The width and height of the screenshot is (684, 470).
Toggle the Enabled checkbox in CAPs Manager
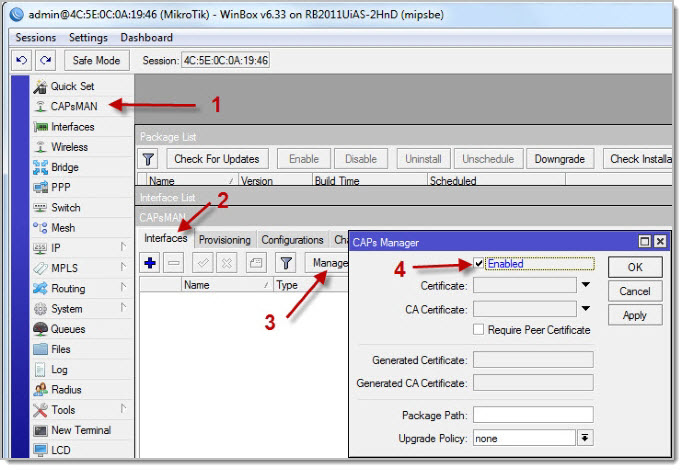pos(480,264)
